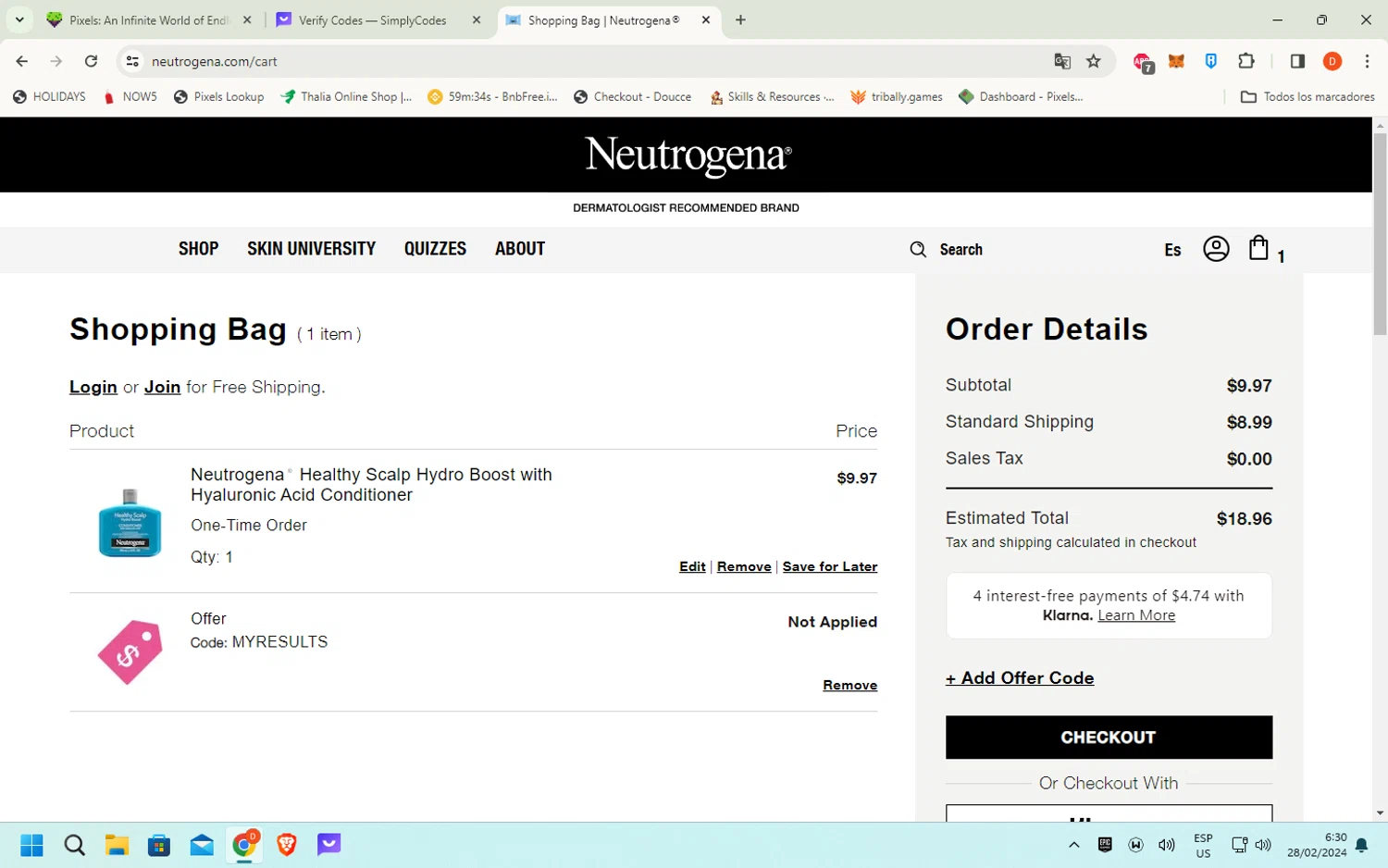The height and width of the screenshot is (868, 1388).
Task: Open Windows taskbar search
Action: tap(74, 845)
